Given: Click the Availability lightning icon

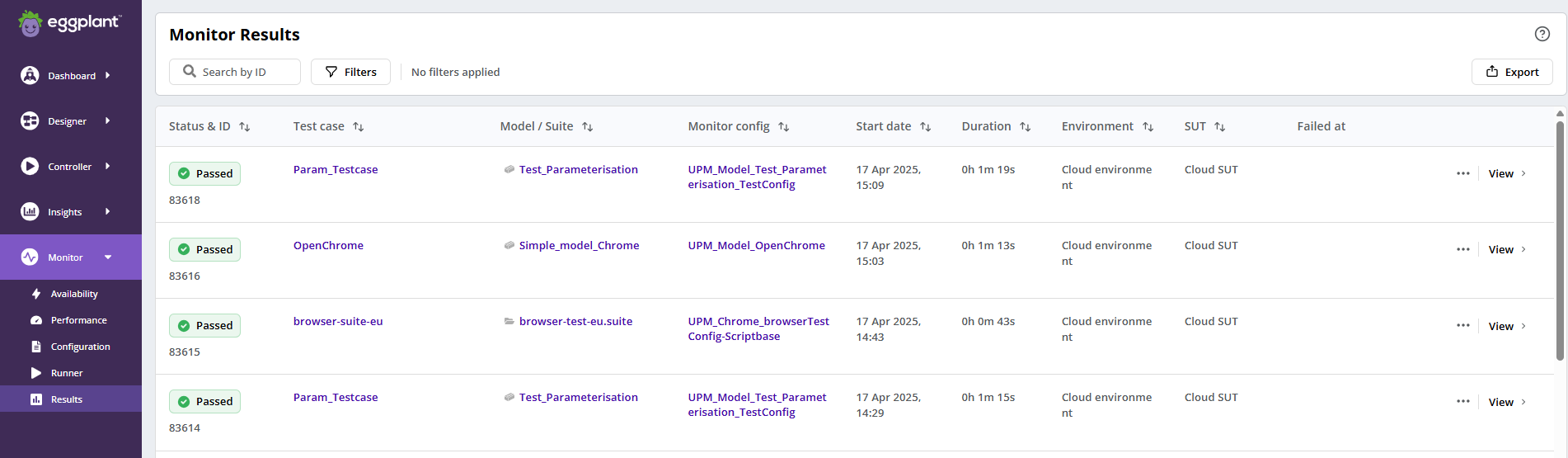Looking at the screenshot, I should [36, 294].
